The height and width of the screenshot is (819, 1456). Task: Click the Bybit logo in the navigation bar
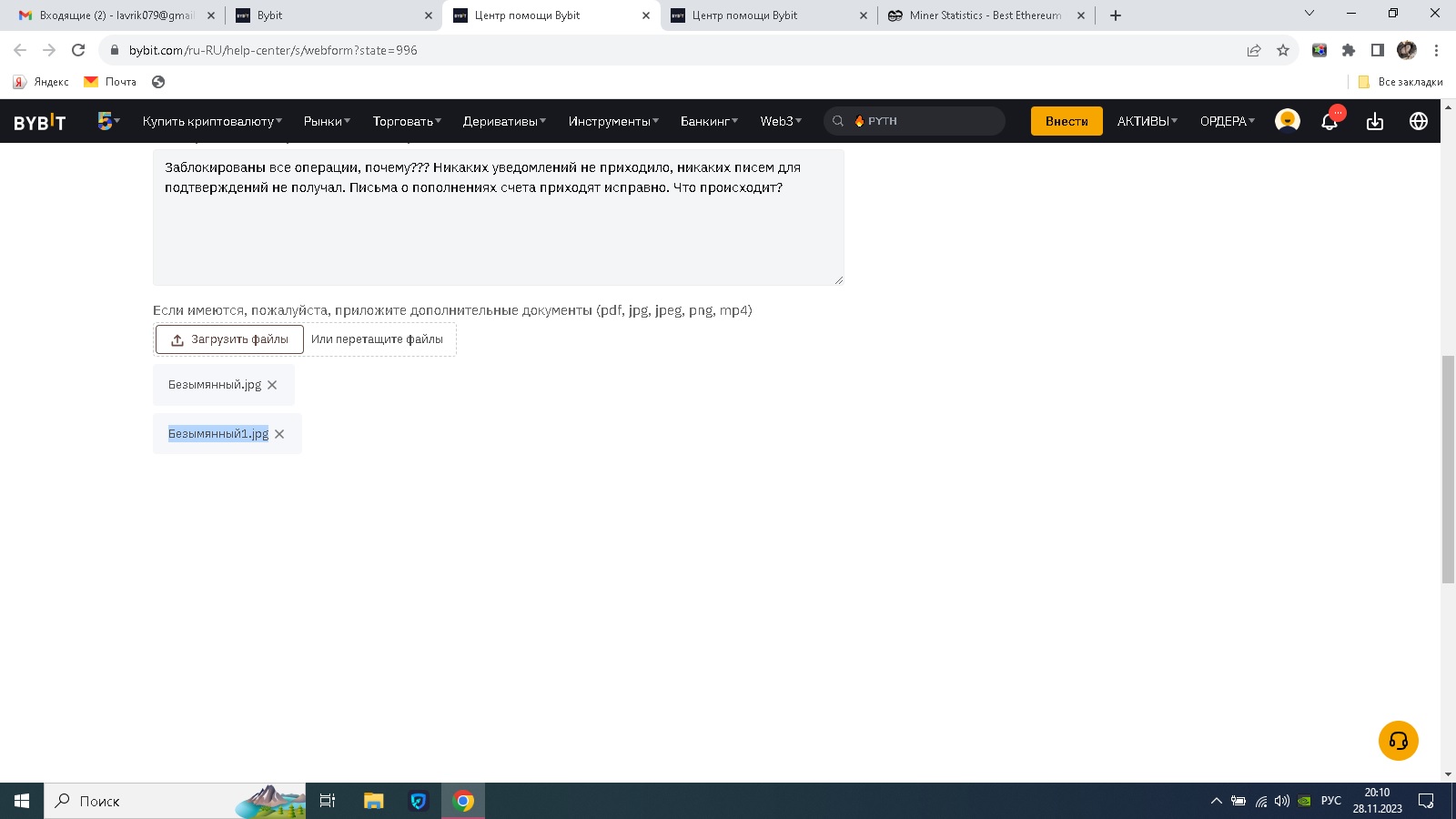40,122
